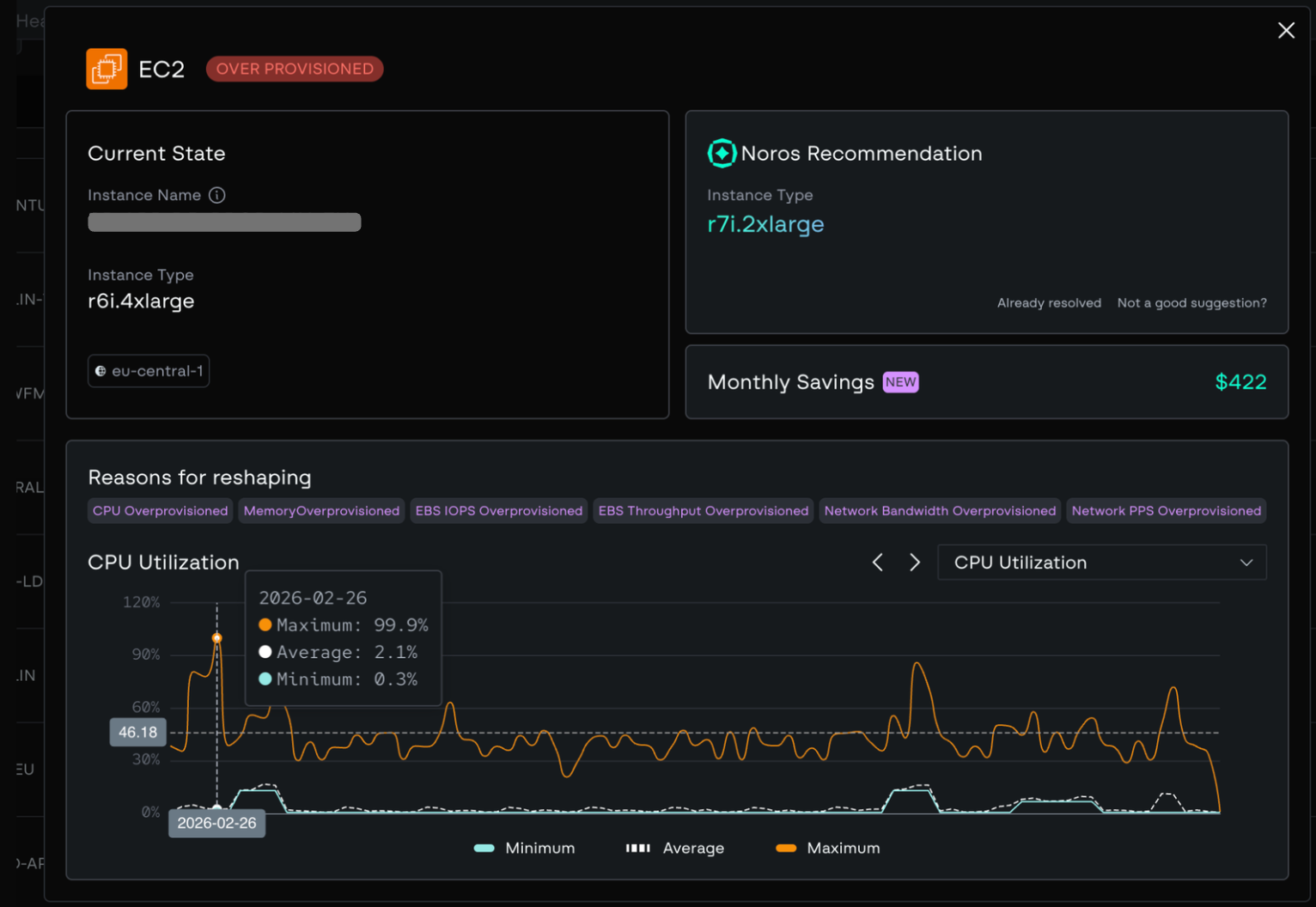1316x907 pixels.
Task: Click the Current State heading
Action: tap(156, 154)
